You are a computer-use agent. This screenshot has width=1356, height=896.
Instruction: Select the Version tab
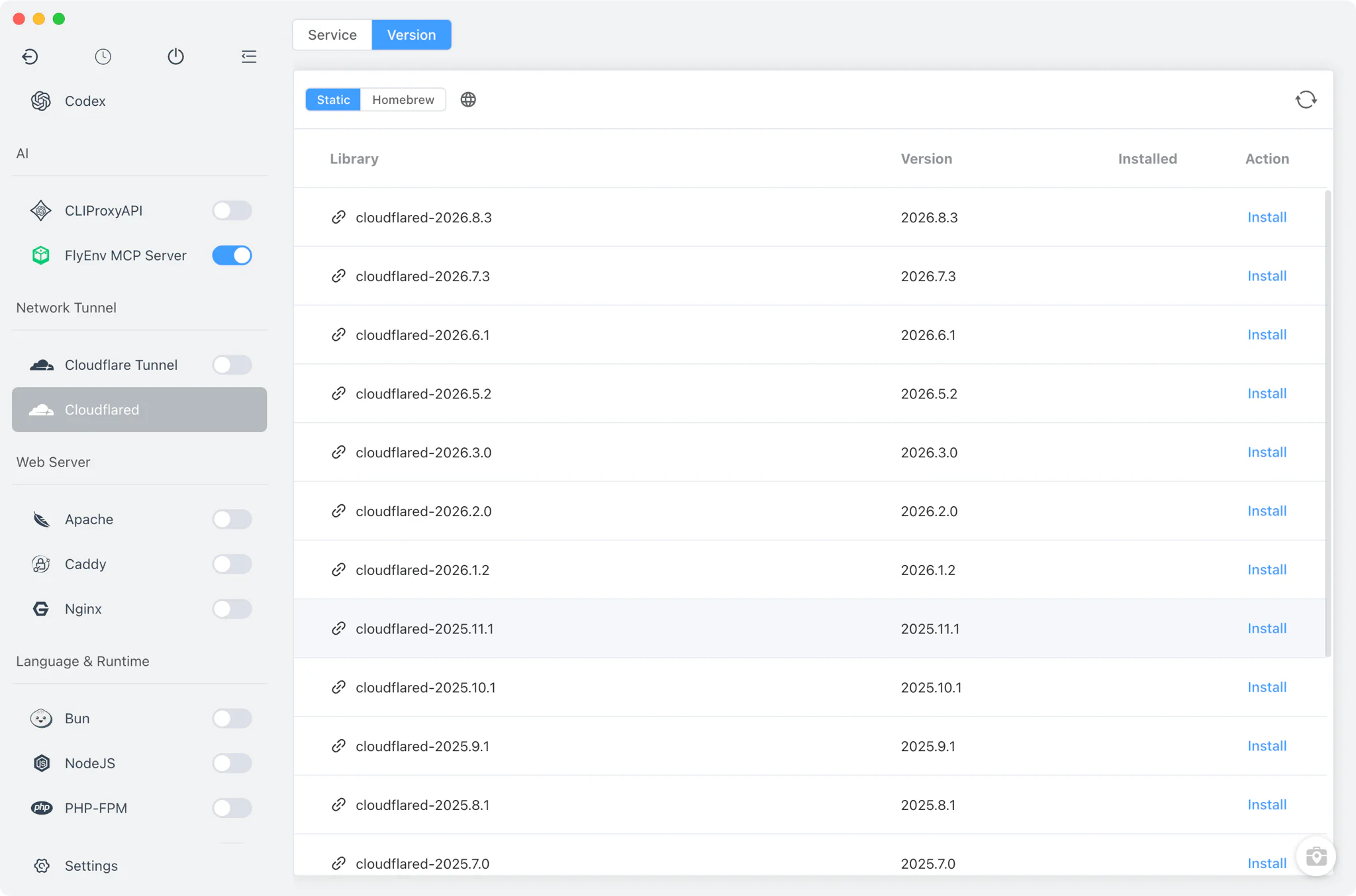pyautogui.click(x=411, y=34)
